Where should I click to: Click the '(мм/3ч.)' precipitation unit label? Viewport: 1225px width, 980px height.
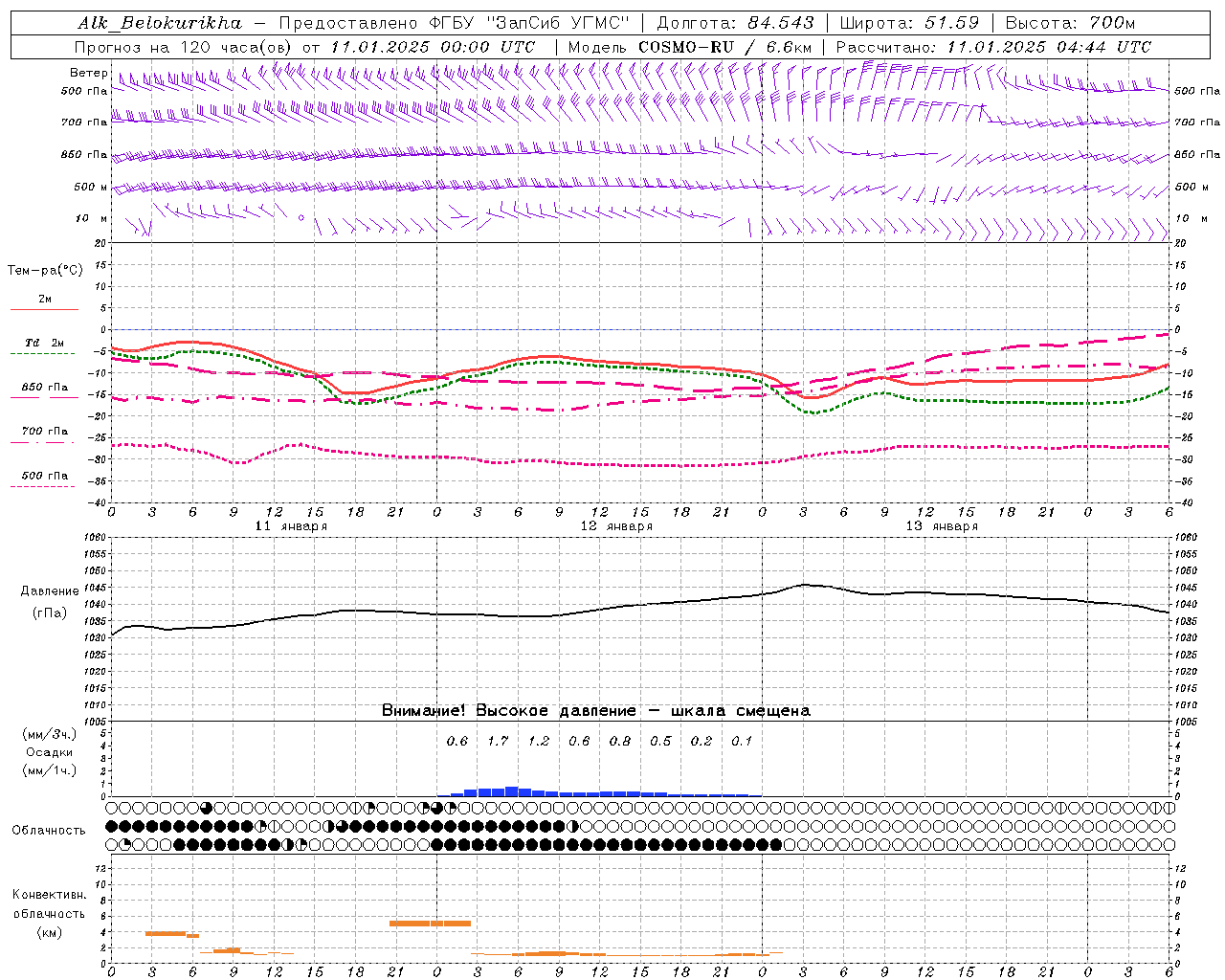[50, 734]
